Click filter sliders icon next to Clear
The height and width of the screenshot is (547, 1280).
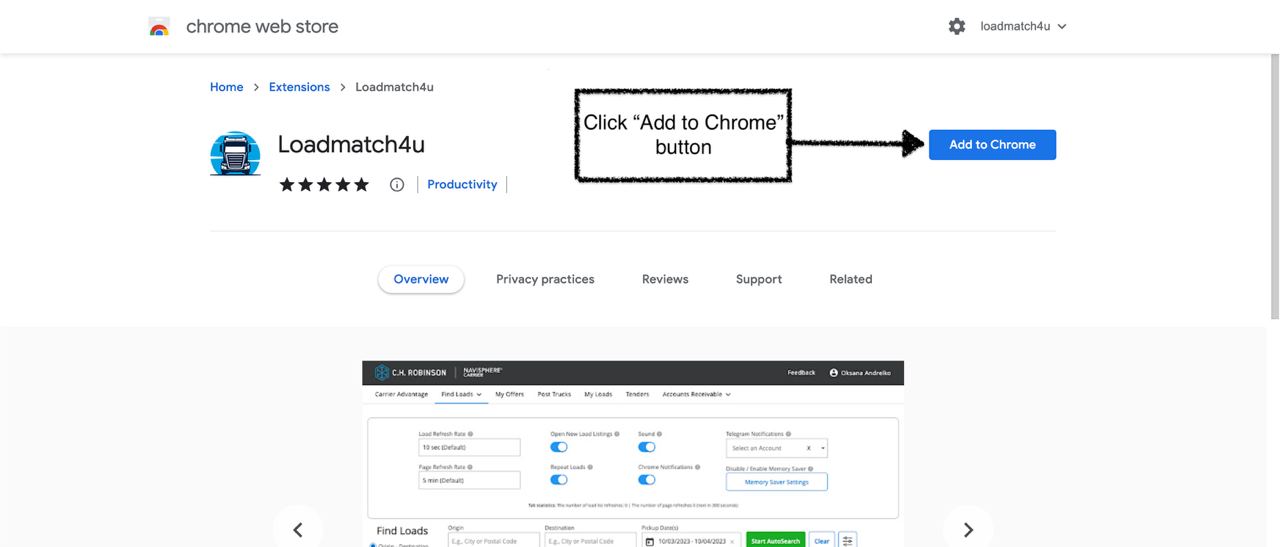848,540
